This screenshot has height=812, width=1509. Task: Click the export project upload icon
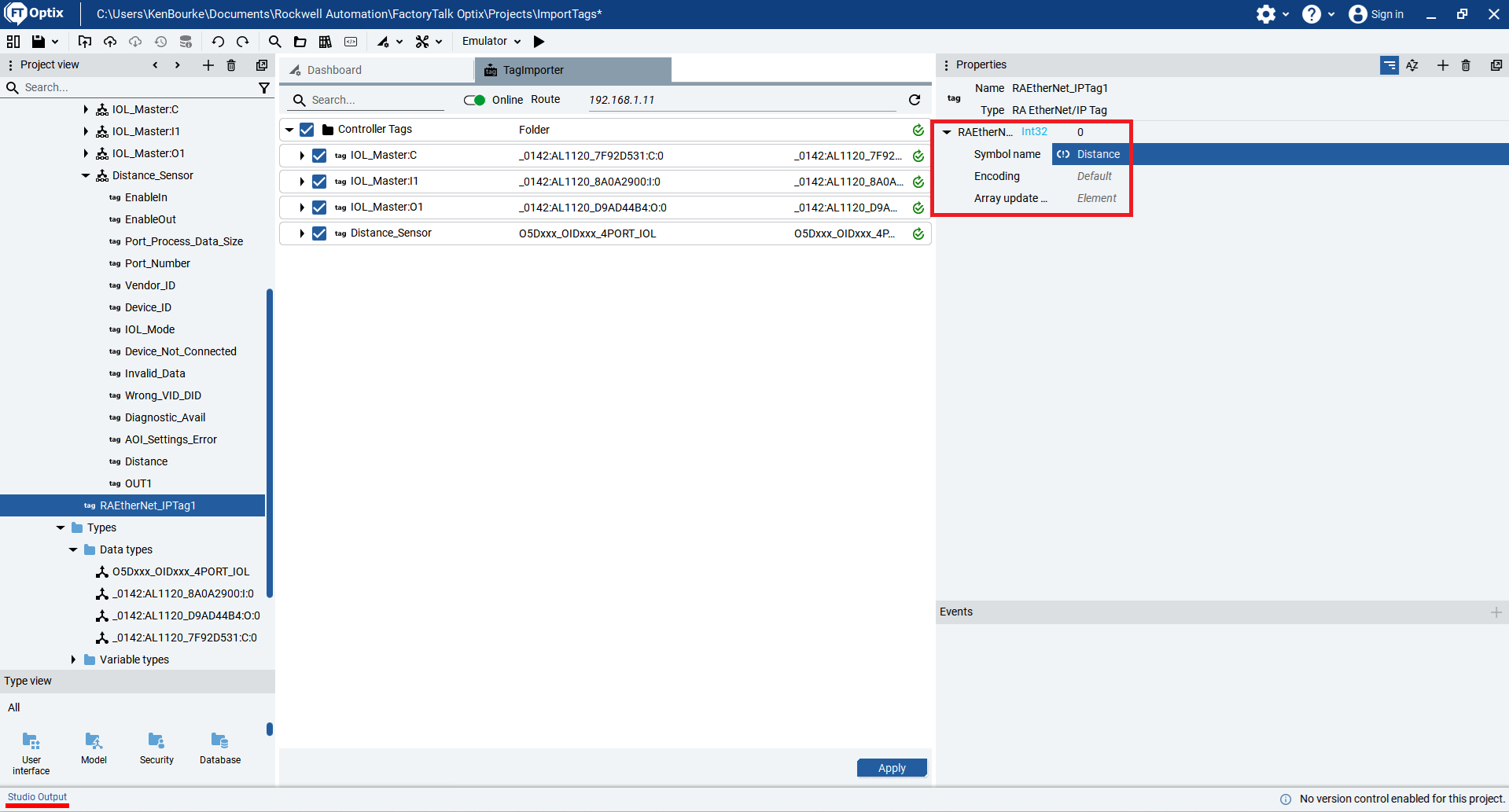85,42
